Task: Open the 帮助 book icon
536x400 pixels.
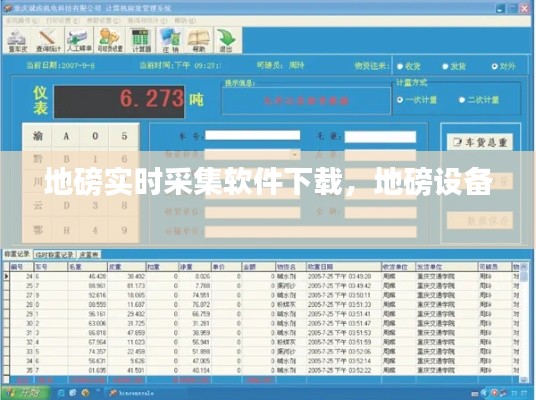Action: pyautogui.click(x=199, y=41)
